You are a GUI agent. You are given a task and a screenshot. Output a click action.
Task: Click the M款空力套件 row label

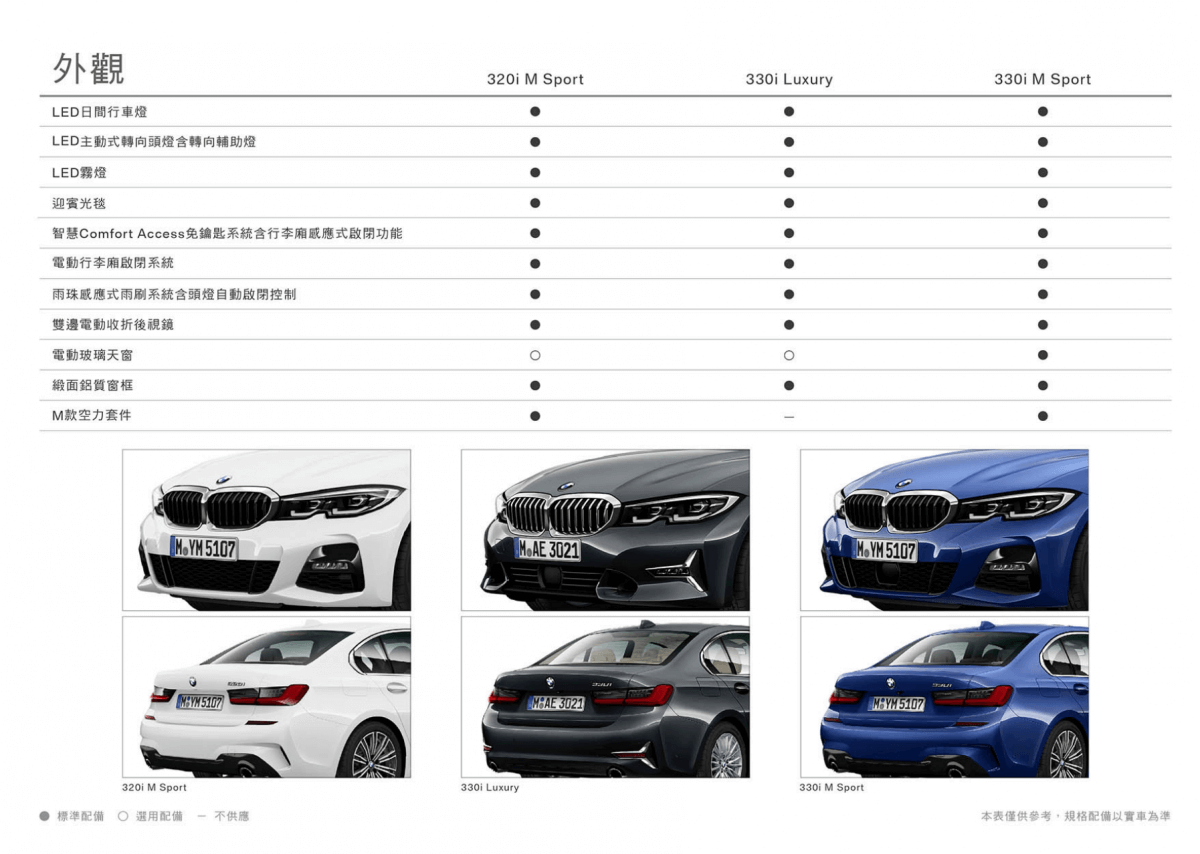click(92, 416)
